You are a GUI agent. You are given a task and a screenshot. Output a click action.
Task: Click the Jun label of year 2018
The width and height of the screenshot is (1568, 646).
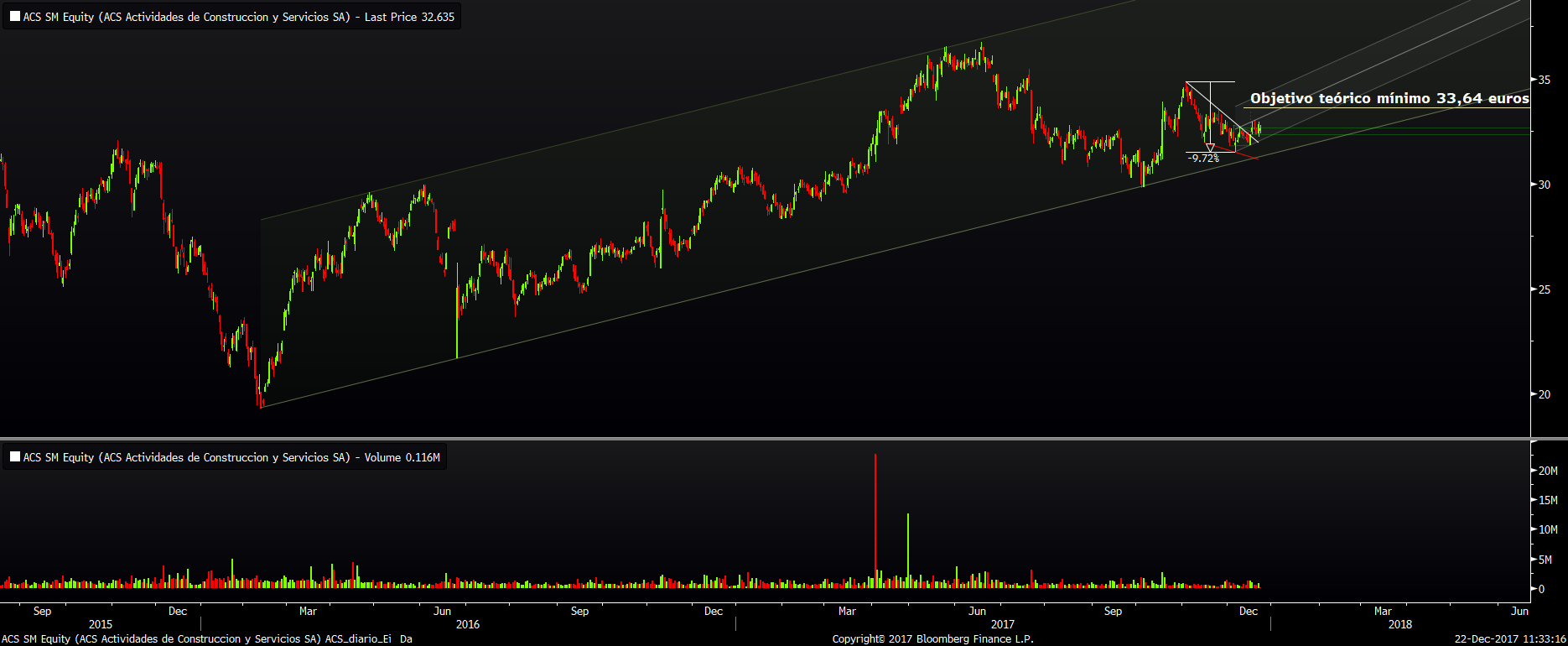coord(1519,612)
